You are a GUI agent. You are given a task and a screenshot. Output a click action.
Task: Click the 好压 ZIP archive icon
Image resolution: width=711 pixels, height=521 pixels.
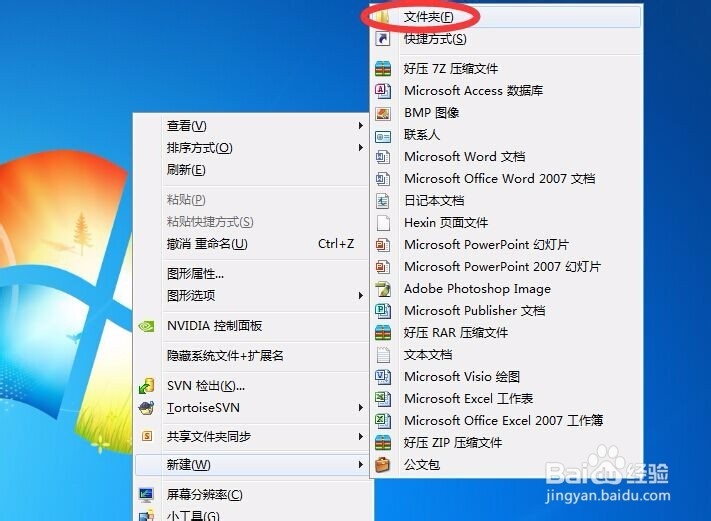pyautogui.click(x=383, y=443)
